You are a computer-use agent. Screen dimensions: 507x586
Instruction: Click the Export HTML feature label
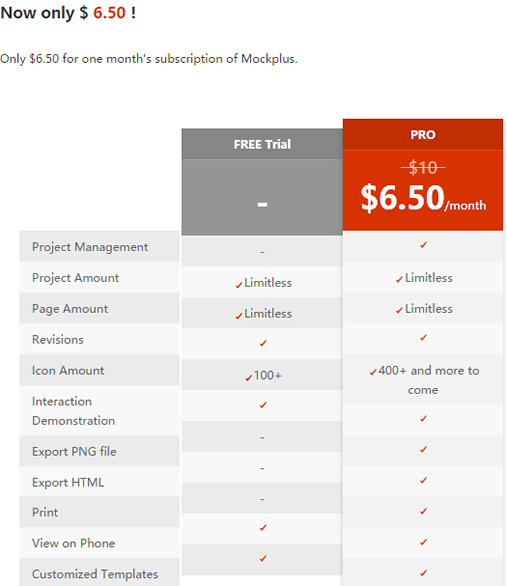68,482
